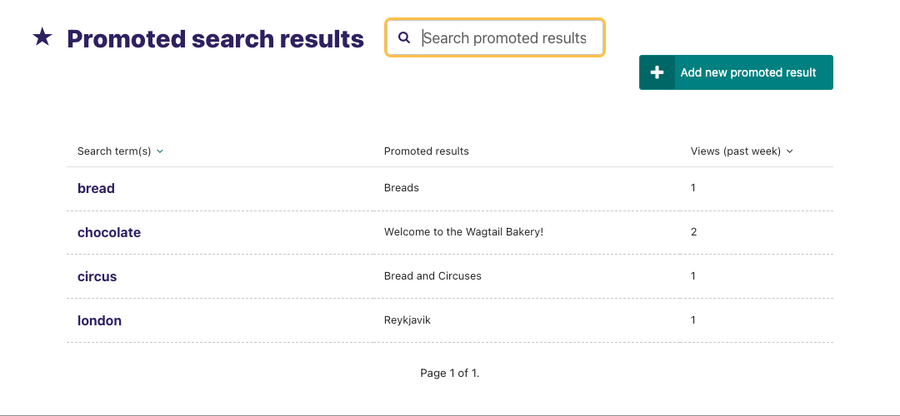Viewport: 900px width, 416px height.
Task: Click the Promoted search results heading
Action: coord(215,38)
